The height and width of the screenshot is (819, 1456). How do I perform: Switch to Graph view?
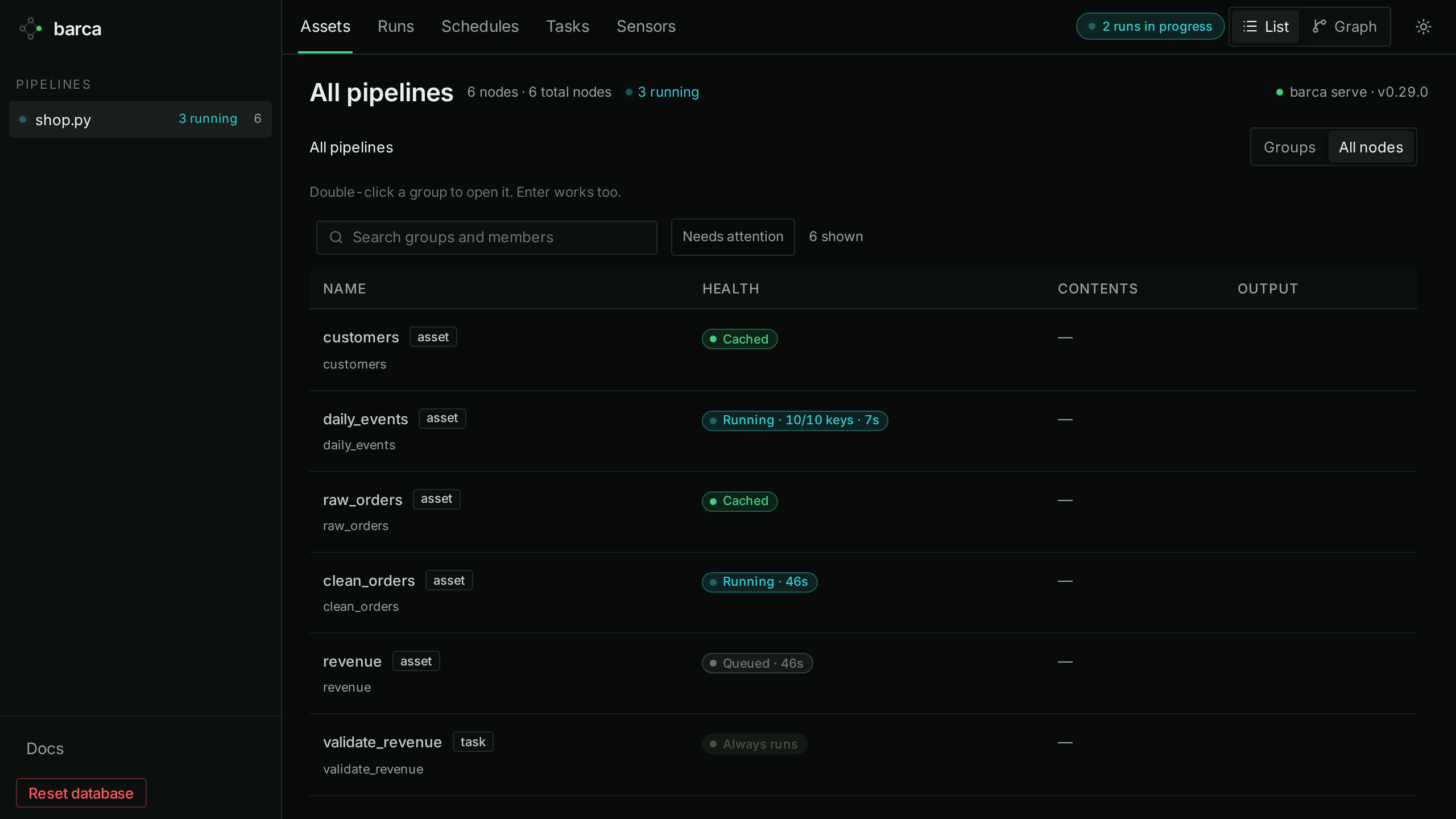point(1345,27)
